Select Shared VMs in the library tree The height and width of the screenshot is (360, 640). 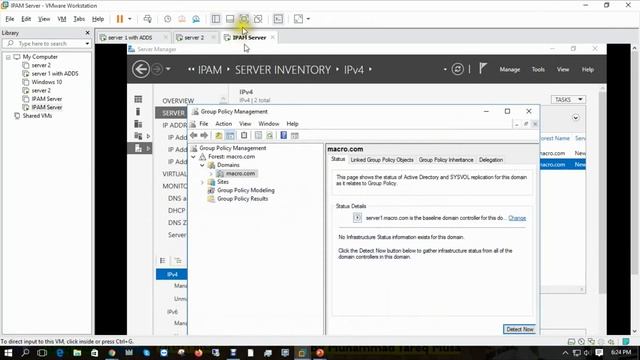pyautogui.click(x=37, y=116)
